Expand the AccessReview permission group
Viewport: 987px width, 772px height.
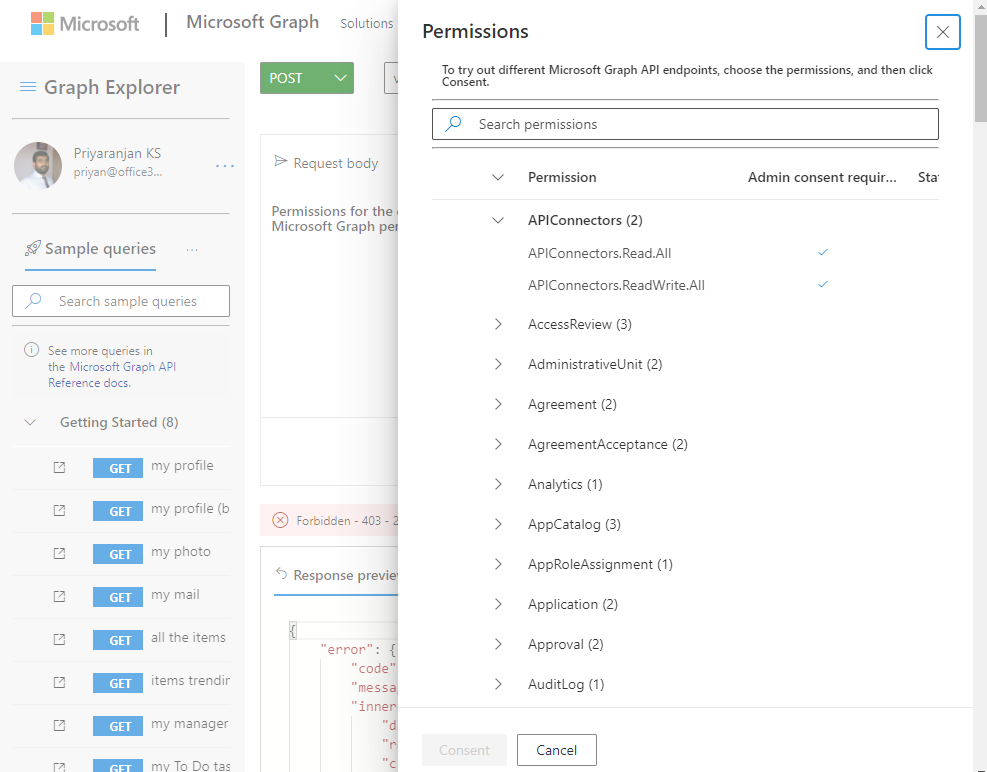[498, 324]
